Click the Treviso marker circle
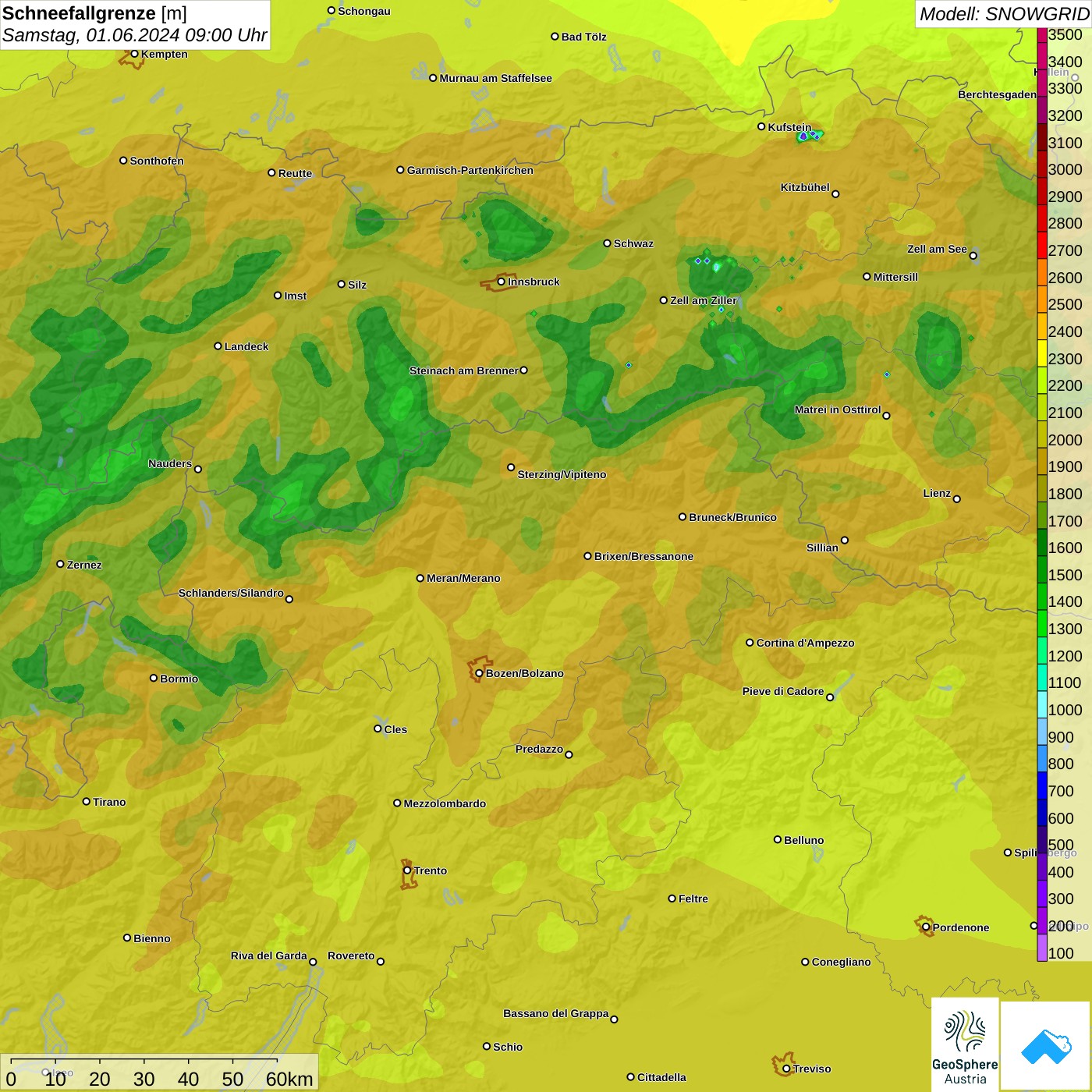 coord(786,1069)
